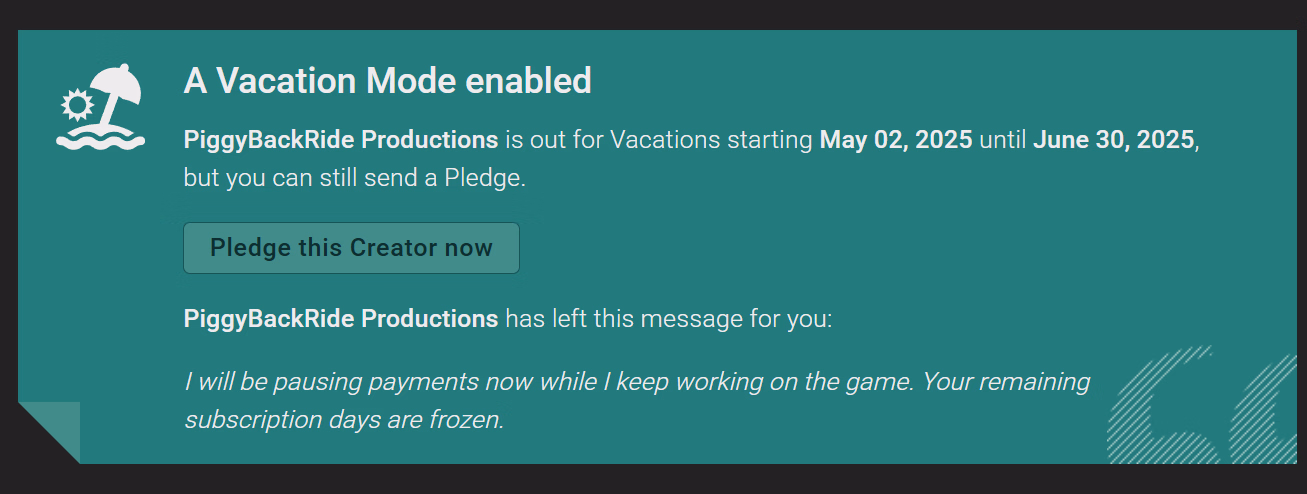Viewport: 1307px width, 494px height.
Task: Click the "A Vacation Mode enabled" heading
Action: [x=387, y=81]
